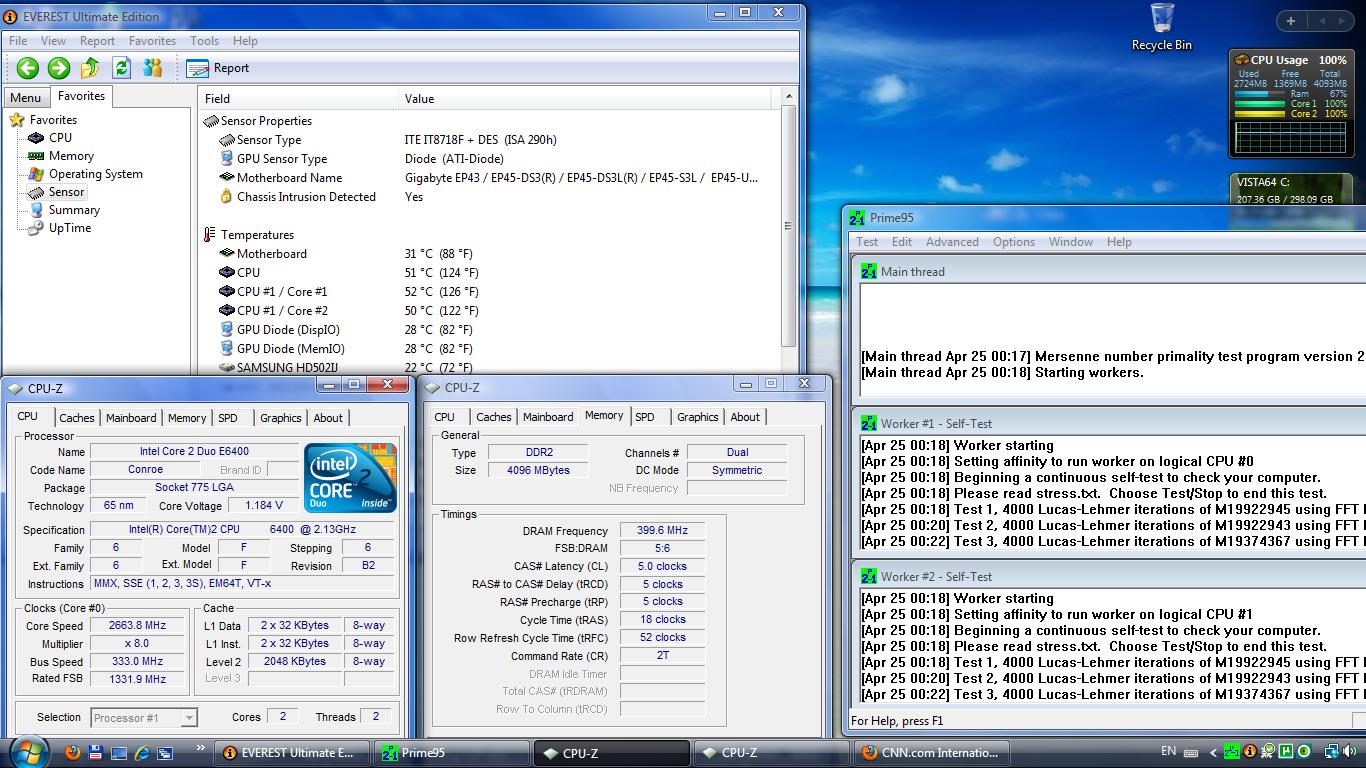Image resolution: width=1366 pixels, height=768 pixels.
Task: Open the File menu in EVEREST
Action: click(18, 41)
